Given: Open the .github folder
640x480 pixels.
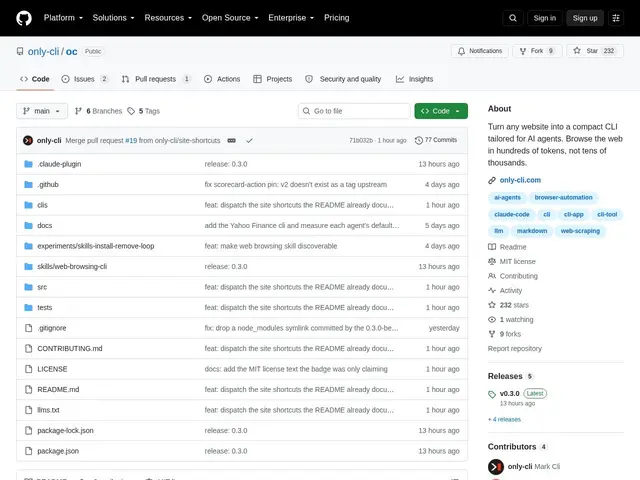Looking at the screenshot, I should [48, 184].
